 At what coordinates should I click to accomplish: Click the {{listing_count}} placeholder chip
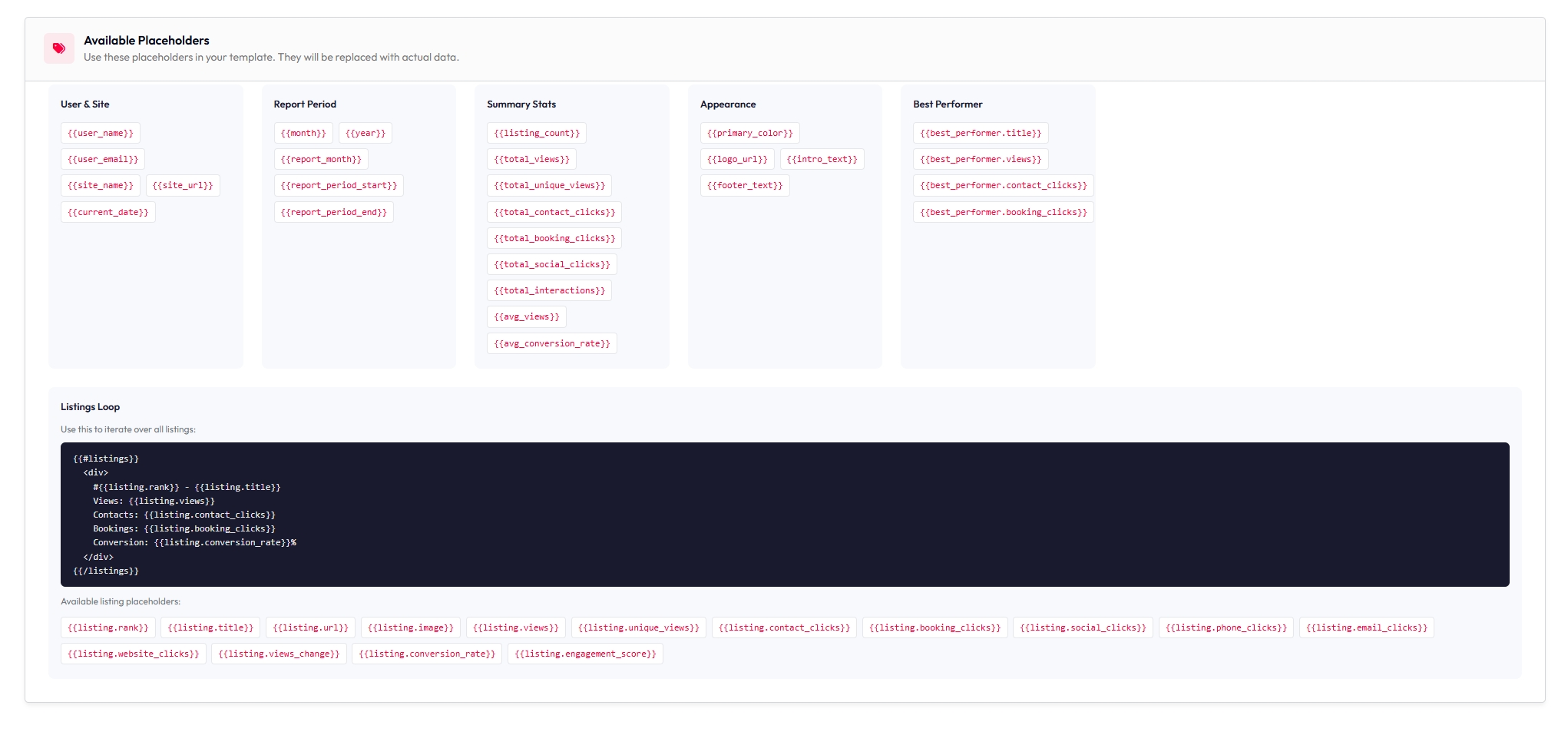[537, 133]
